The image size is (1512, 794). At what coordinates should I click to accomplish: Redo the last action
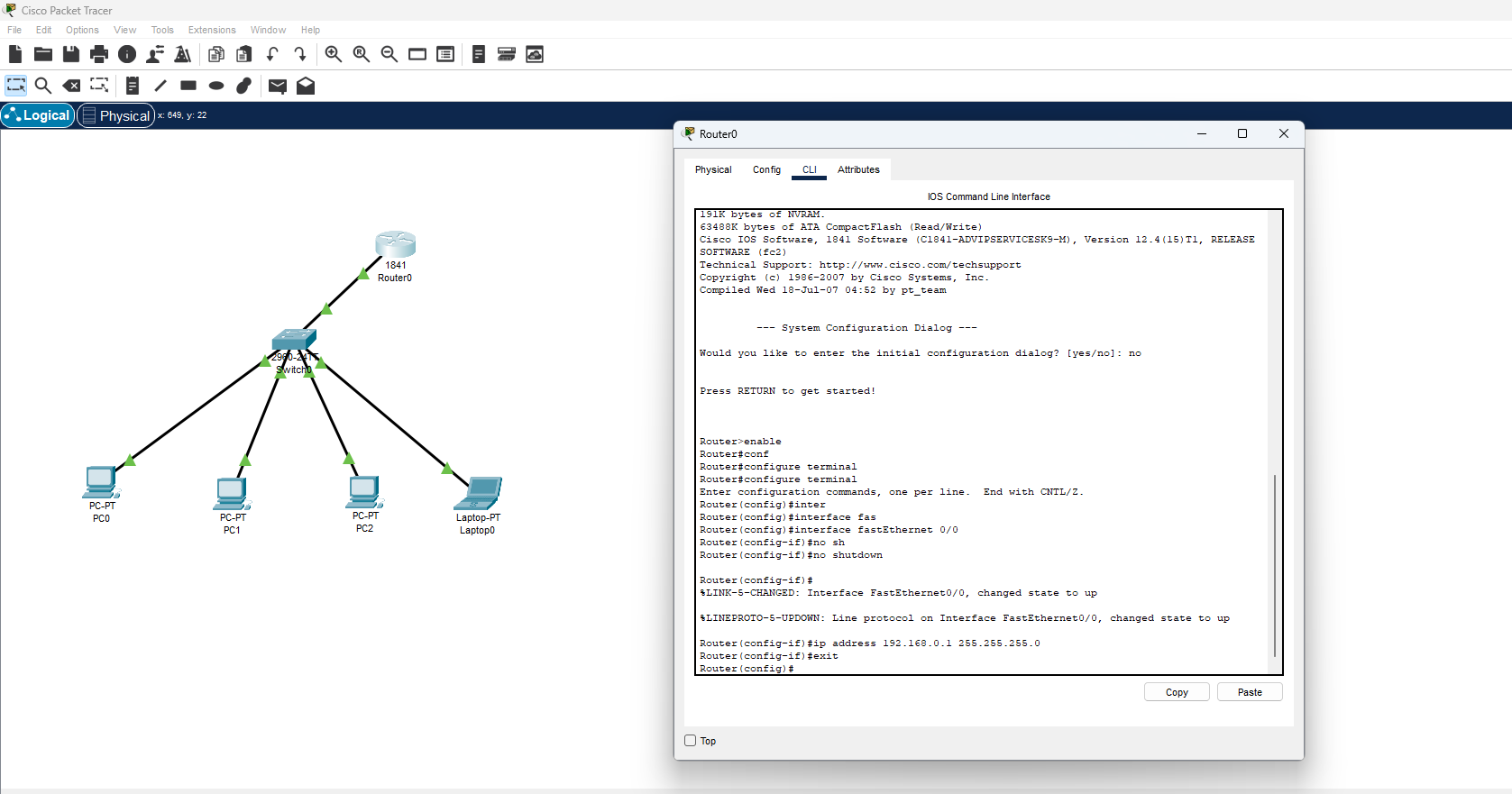tap(300, 54)
